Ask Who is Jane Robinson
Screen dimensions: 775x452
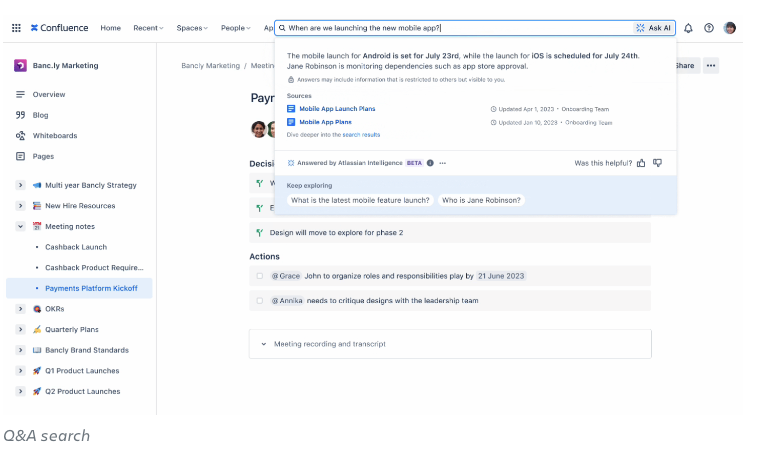click(x=481, y=200)
